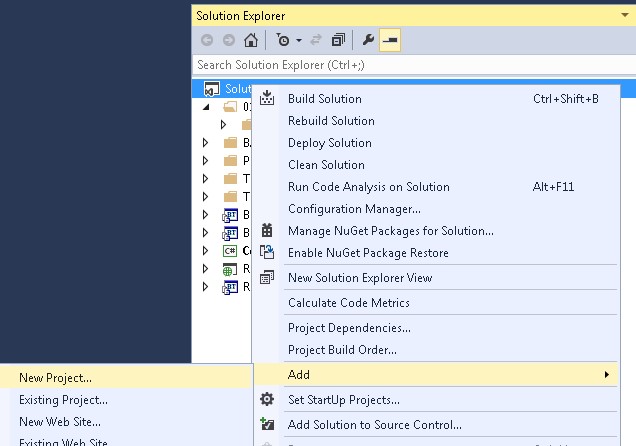Screen dimensions: 636x446
Task: Click the Home icon in Solution Explorer toolbar
Action: (251, 41)
